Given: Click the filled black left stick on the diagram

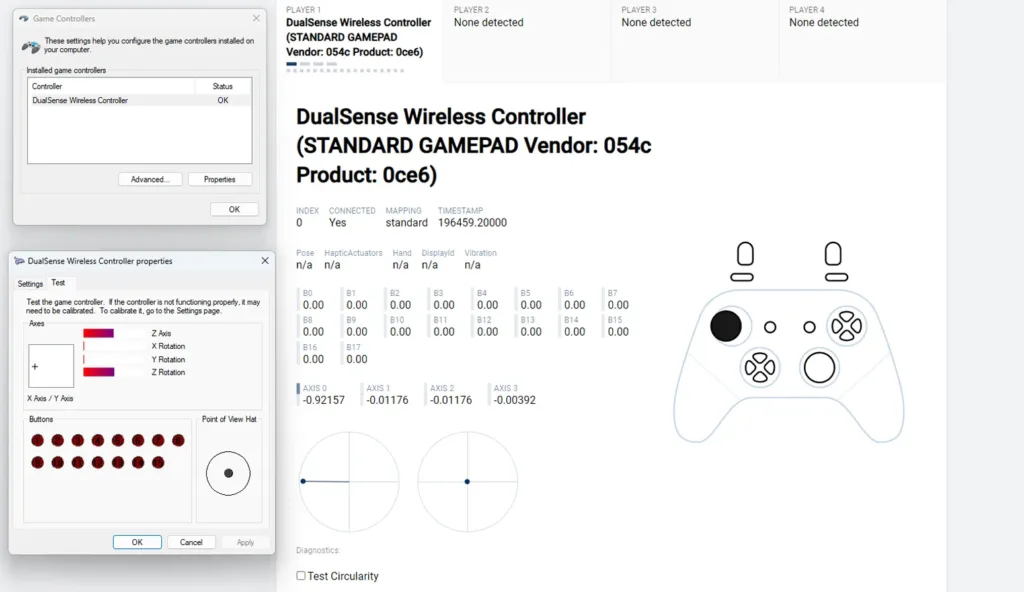Looking at the screenshot, I should click(726, 326).
